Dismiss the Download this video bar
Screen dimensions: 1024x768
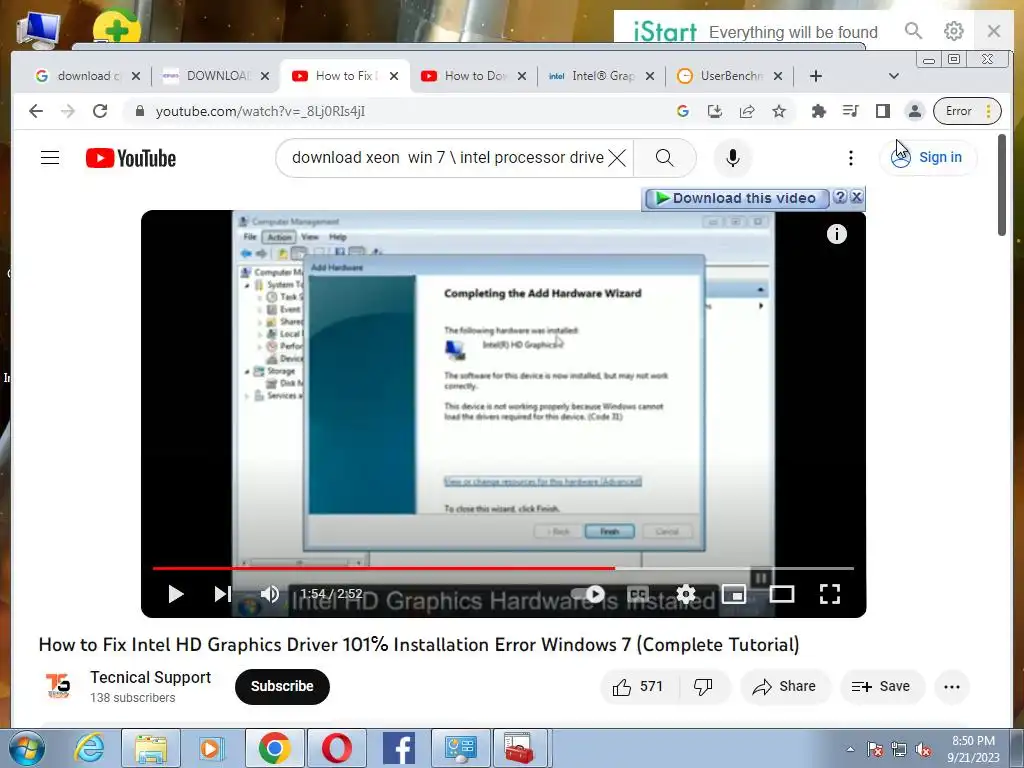click(x=857, y=197)
